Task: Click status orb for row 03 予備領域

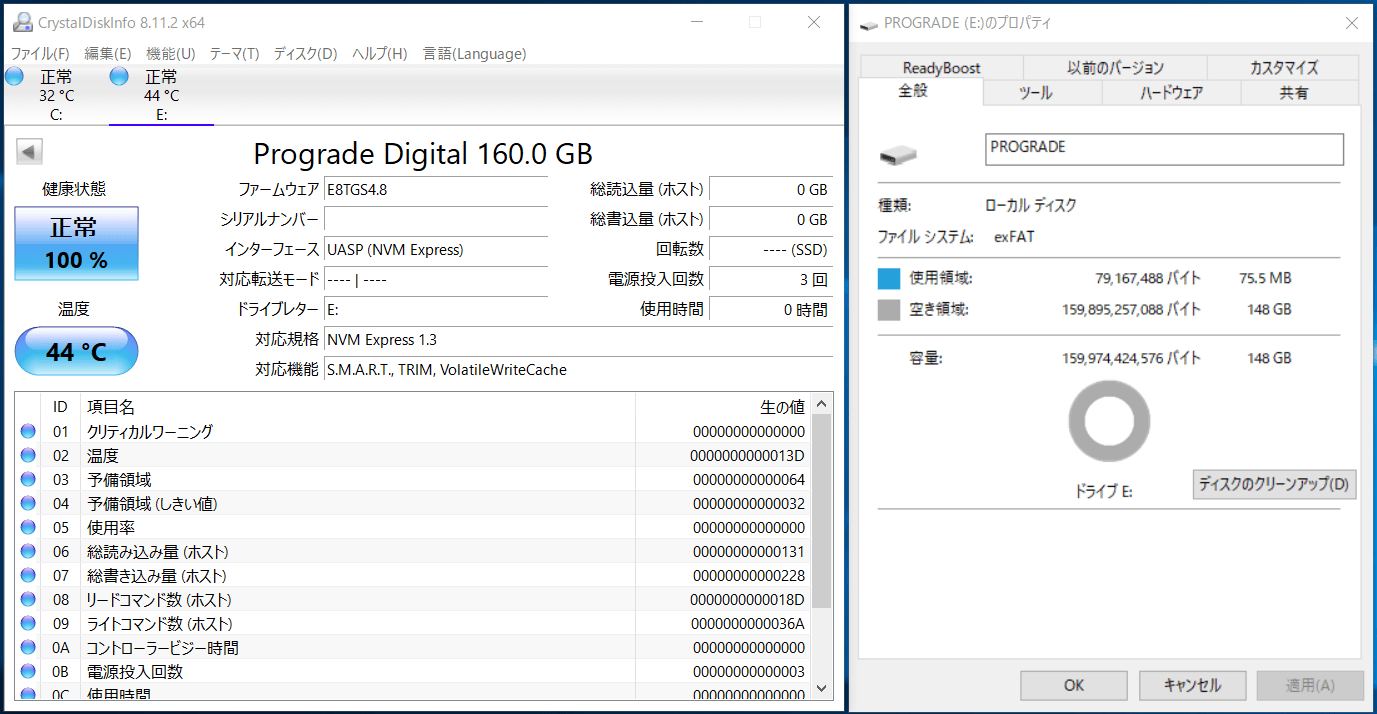Action: click(x=28, y=480)
